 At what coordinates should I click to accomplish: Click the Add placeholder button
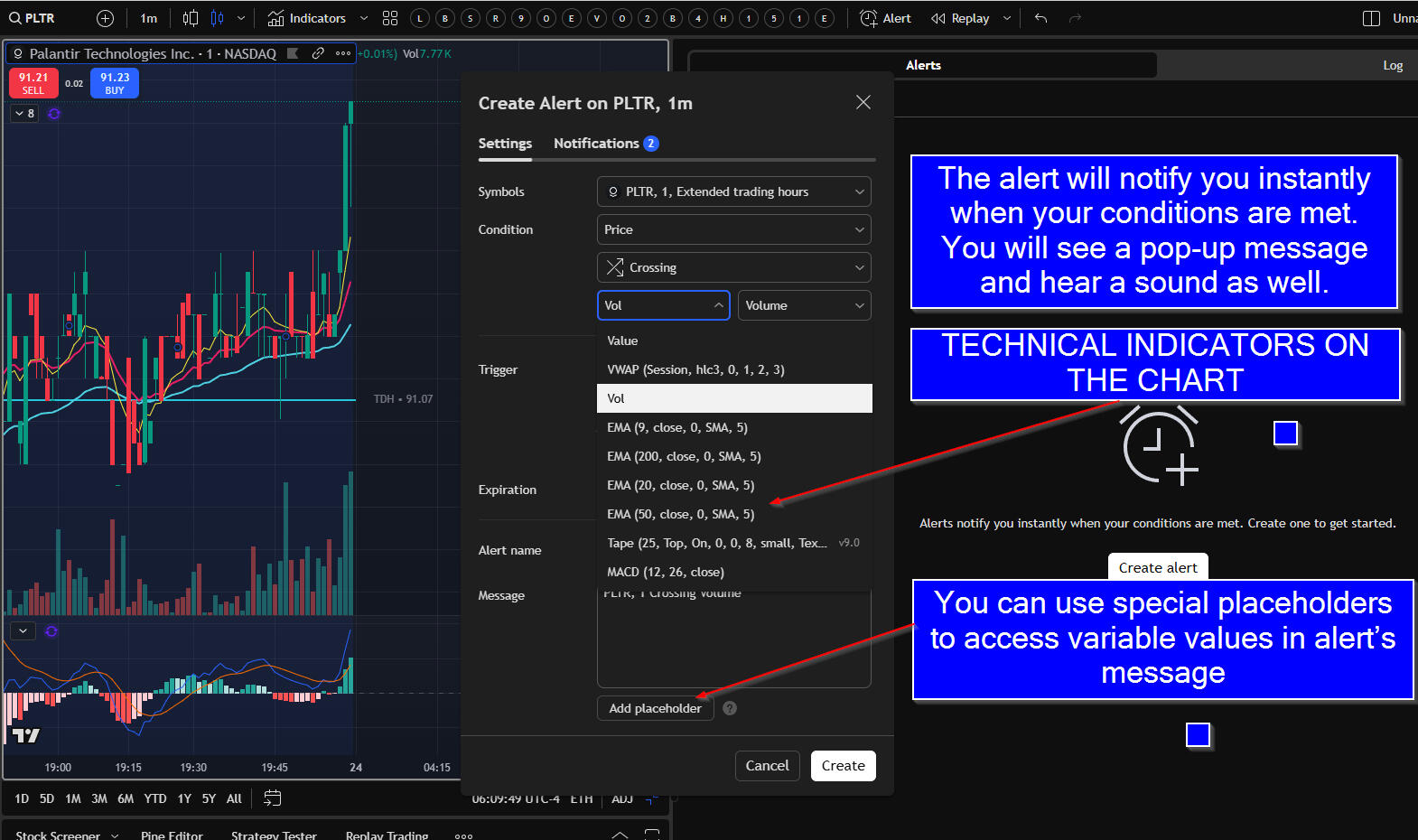point(655,708)
